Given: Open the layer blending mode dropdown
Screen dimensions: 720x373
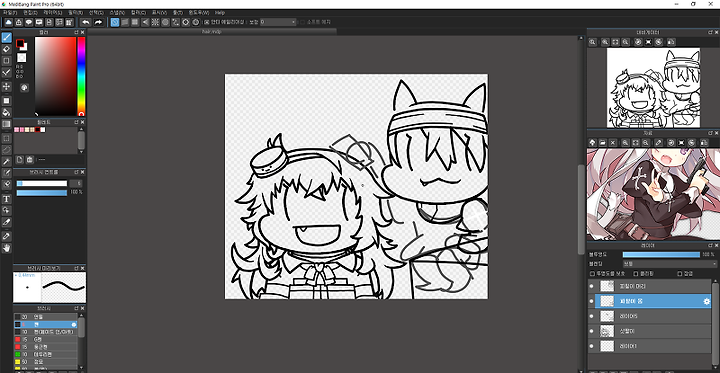Looking at the screenshot, I should click(x=669, y=264).
